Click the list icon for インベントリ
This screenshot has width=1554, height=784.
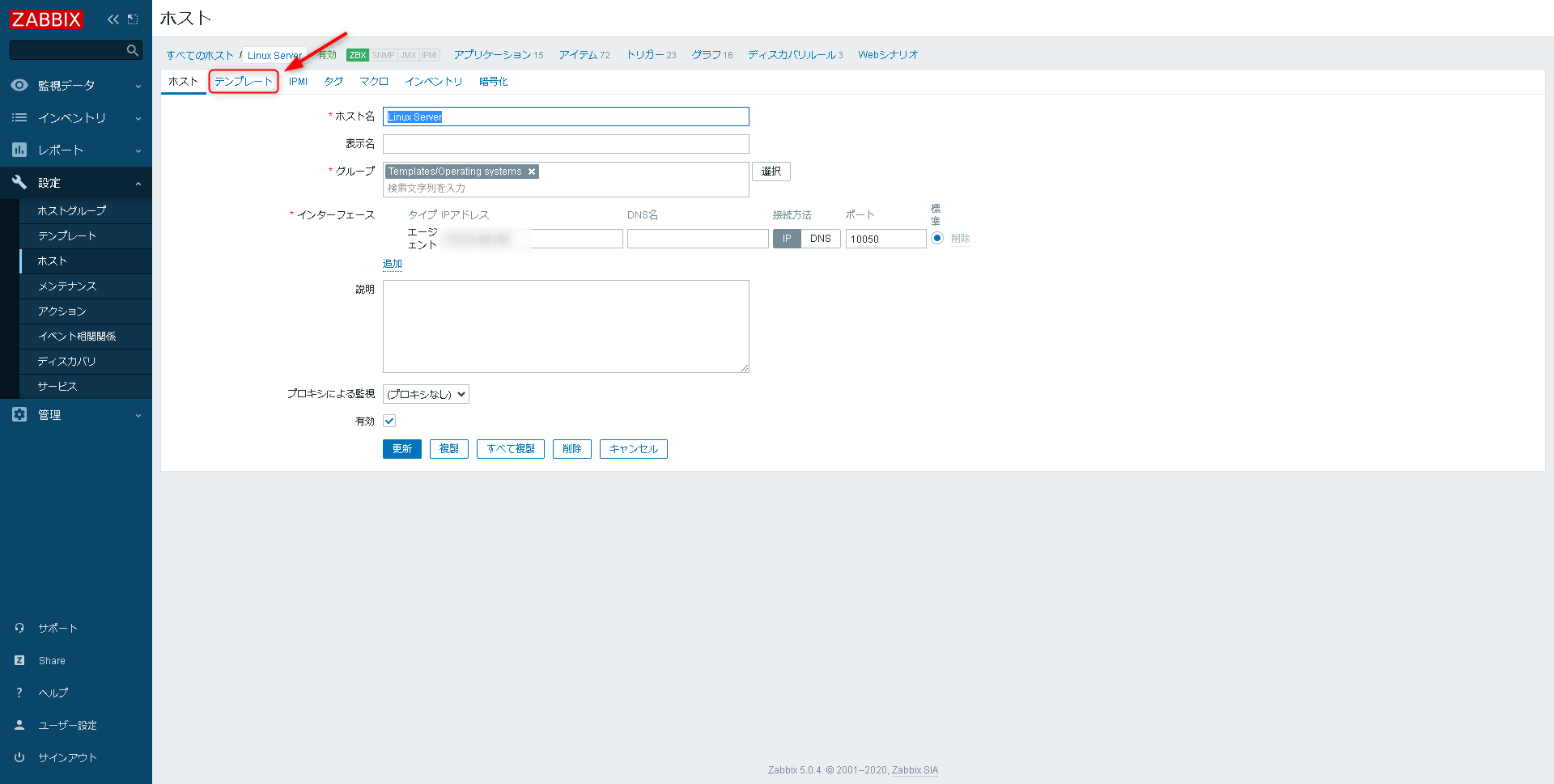coord(19,117)
